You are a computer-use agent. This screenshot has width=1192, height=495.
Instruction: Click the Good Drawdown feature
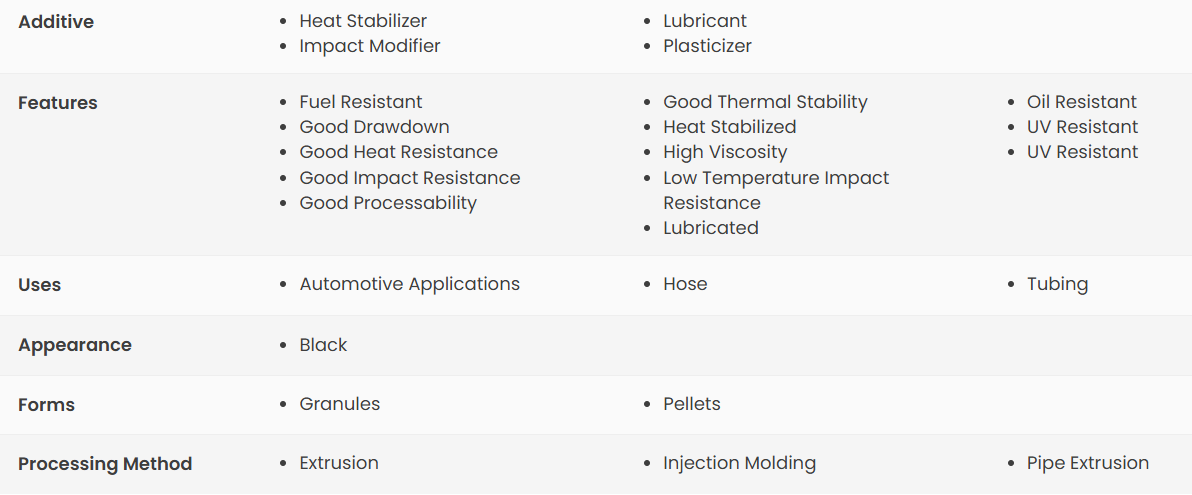coord(374,127)
